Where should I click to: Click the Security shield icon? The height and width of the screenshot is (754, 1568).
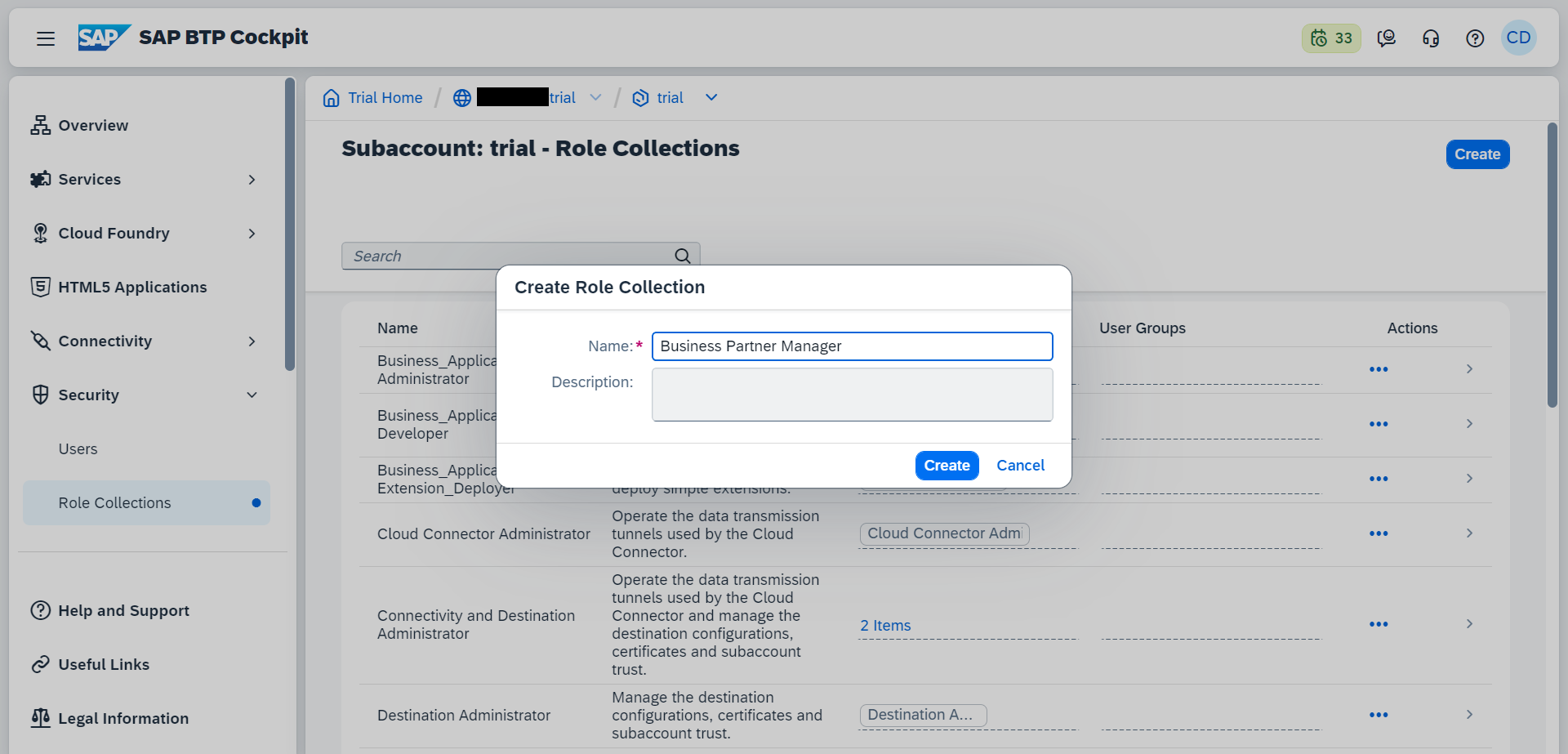[x=40, y=395]
